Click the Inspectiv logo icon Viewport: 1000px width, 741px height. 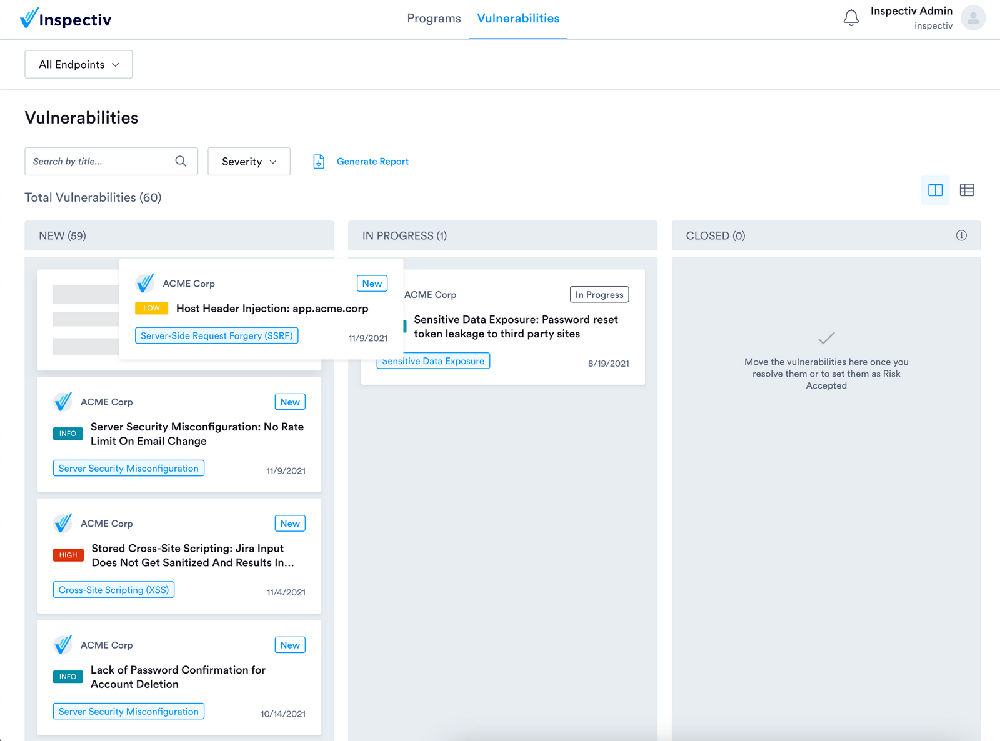pos(27,18)
